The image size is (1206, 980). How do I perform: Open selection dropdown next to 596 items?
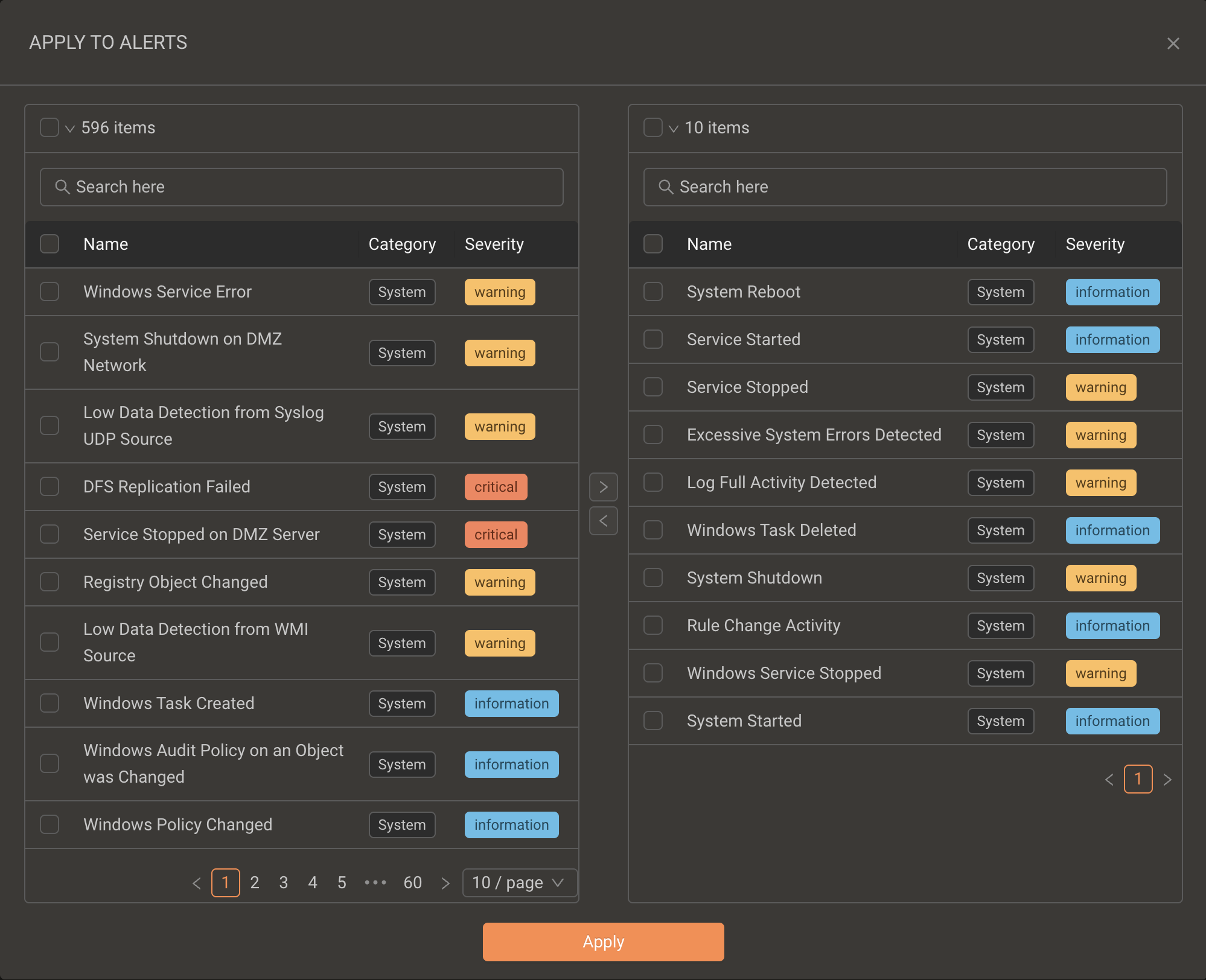(70, 129)
